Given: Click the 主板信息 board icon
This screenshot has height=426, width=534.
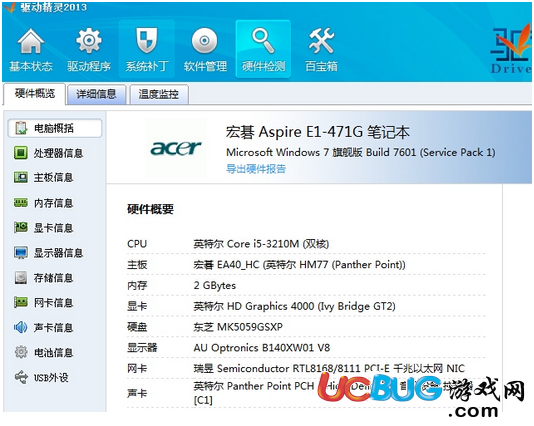Looking at the screenshot, I should coord(21,177).
